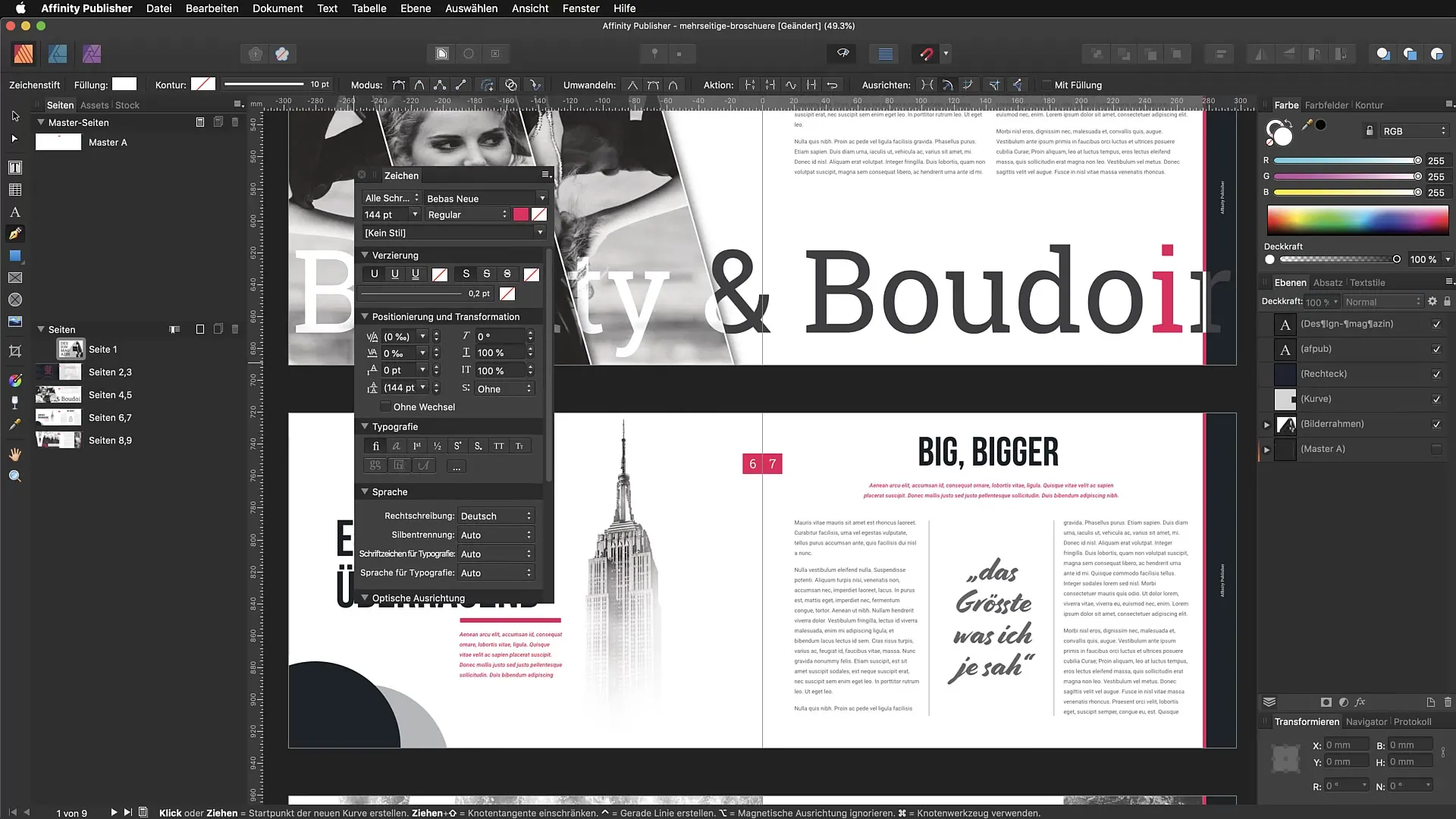
Task: Switch to Farbfelder tab
Action: pyautogui.click(x=1326, y=105)
